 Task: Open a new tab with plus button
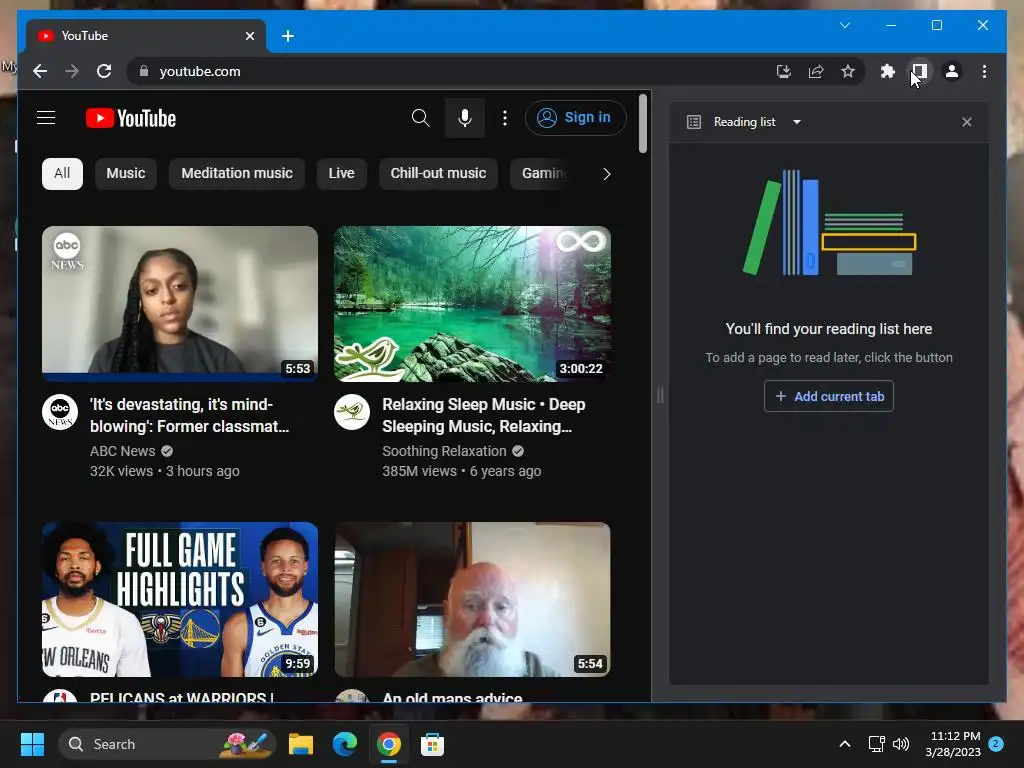tap(288, 36)
